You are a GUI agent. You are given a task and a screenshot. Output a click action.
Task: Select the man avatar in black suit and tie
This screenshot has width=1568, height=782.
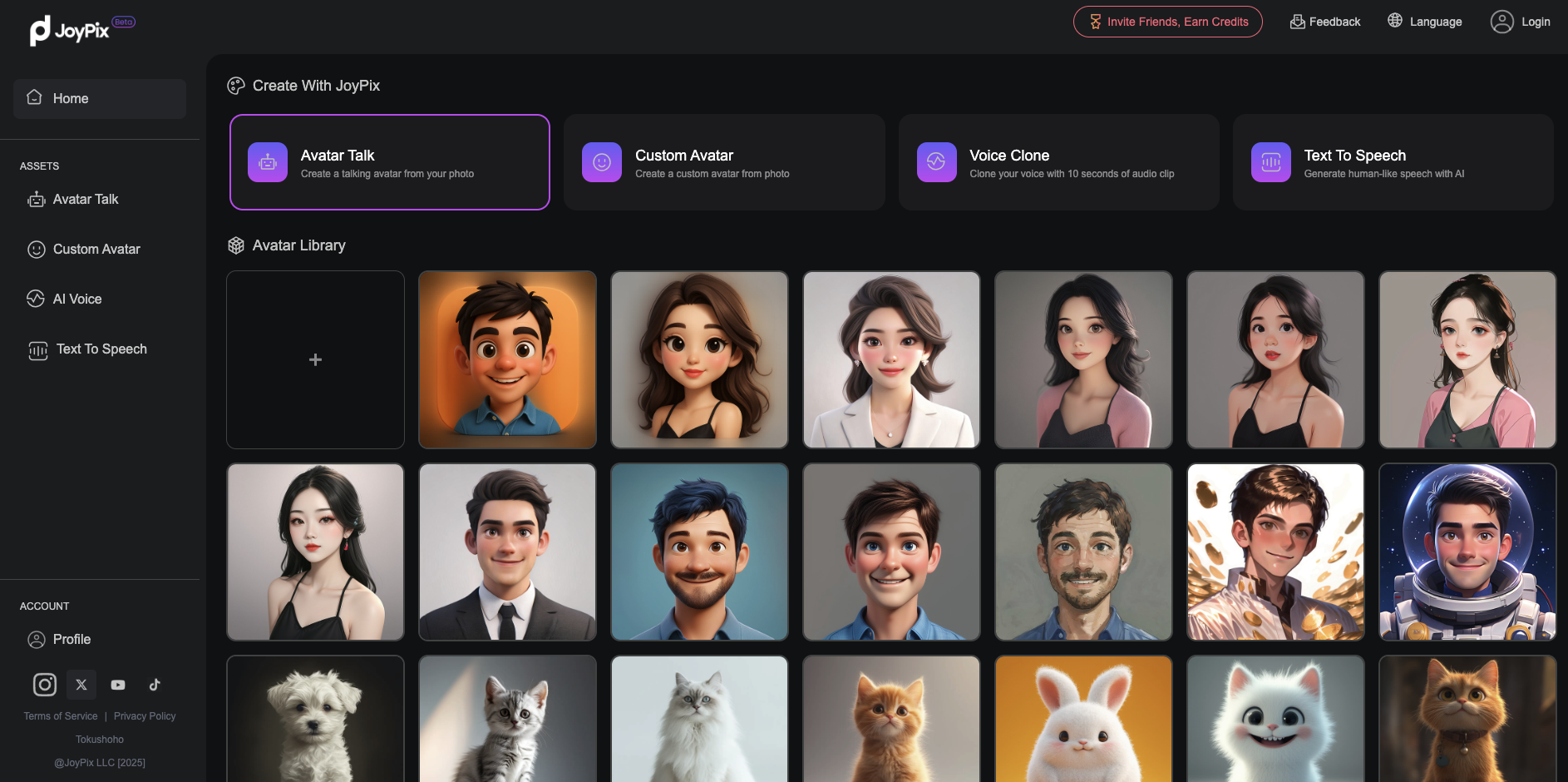[x=507, y=552]
